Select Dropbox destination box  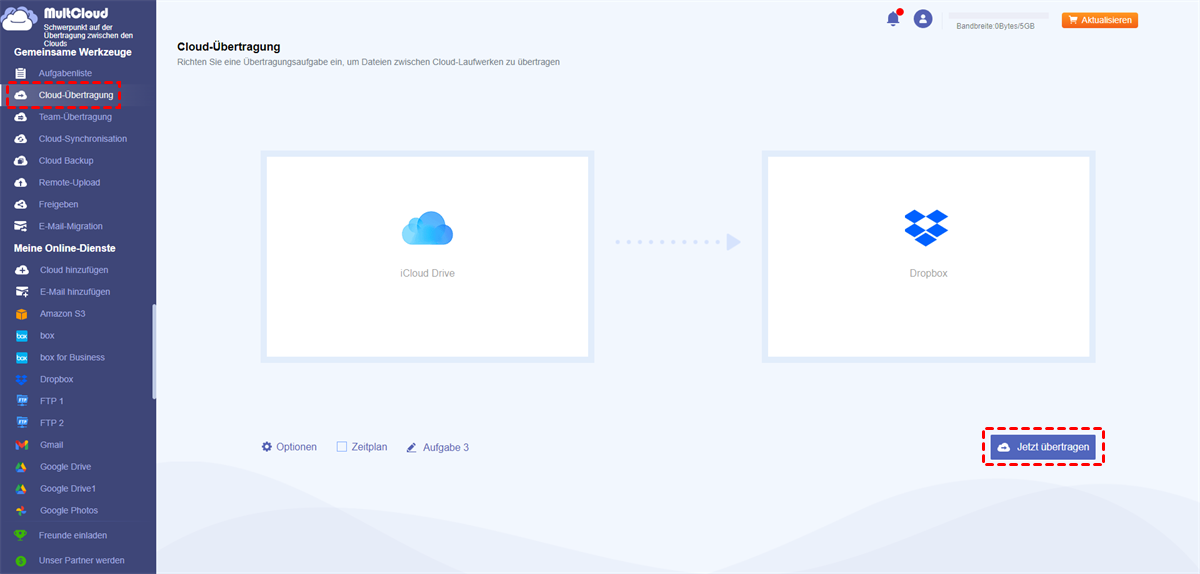pos(927,256)
